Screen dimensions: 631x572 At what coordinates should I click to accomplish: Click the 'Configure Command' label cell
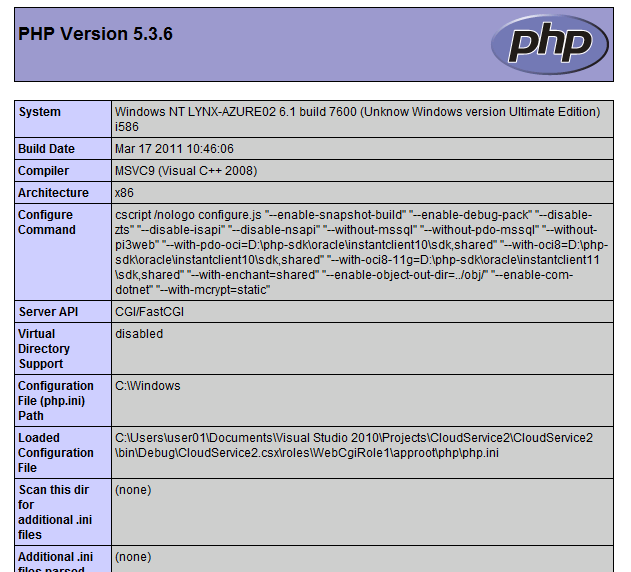coord(63,252)
